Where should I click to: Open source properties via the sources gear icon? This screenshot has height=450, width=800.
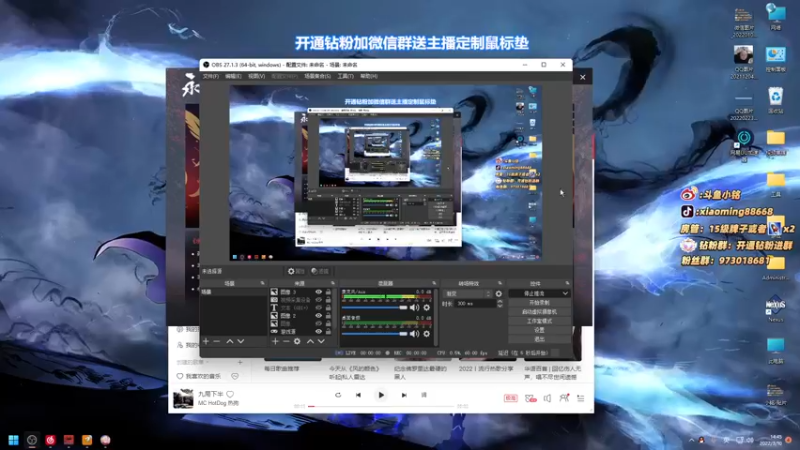[297, 341]
